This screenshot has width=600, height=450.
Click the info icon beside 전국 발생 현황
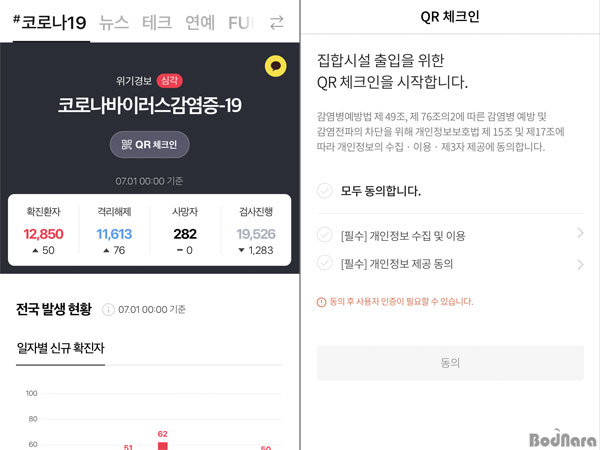coord(108,309)
